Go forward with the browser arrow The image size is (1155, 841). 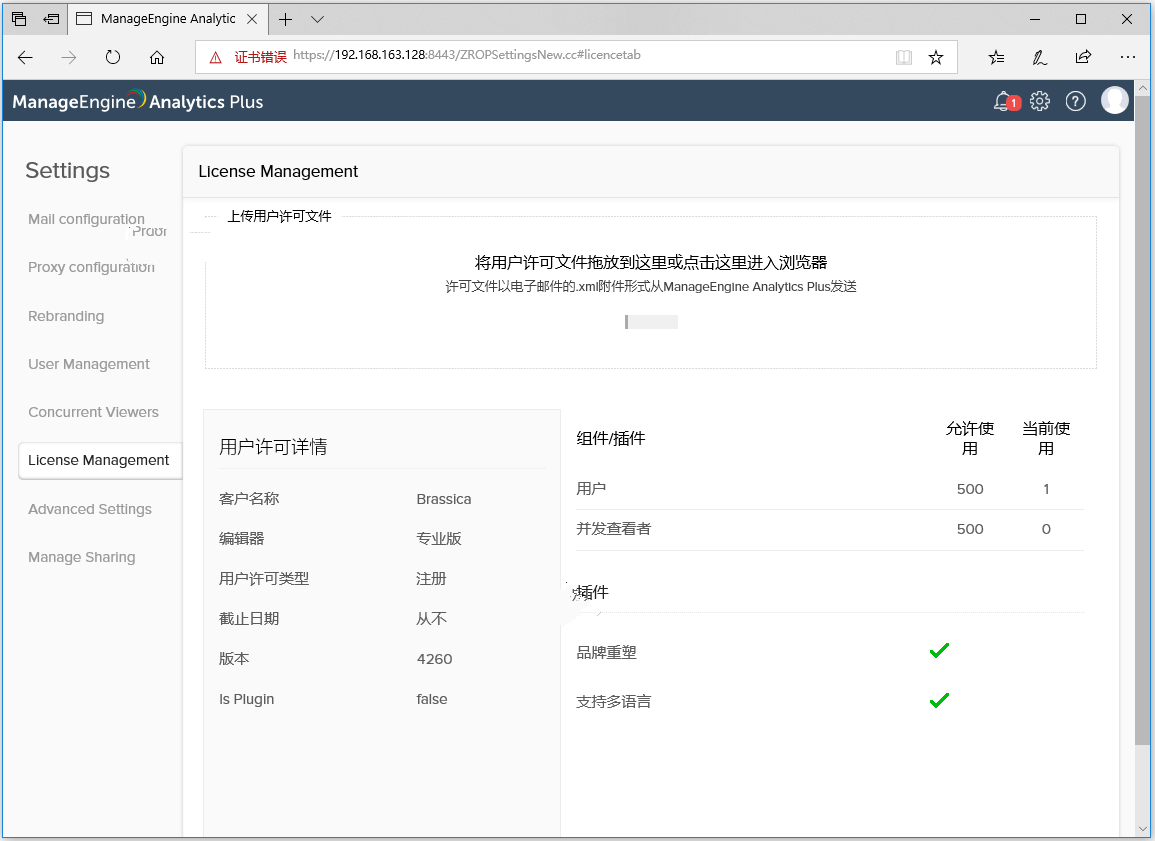pyautogui.click(x=69, y=57)
